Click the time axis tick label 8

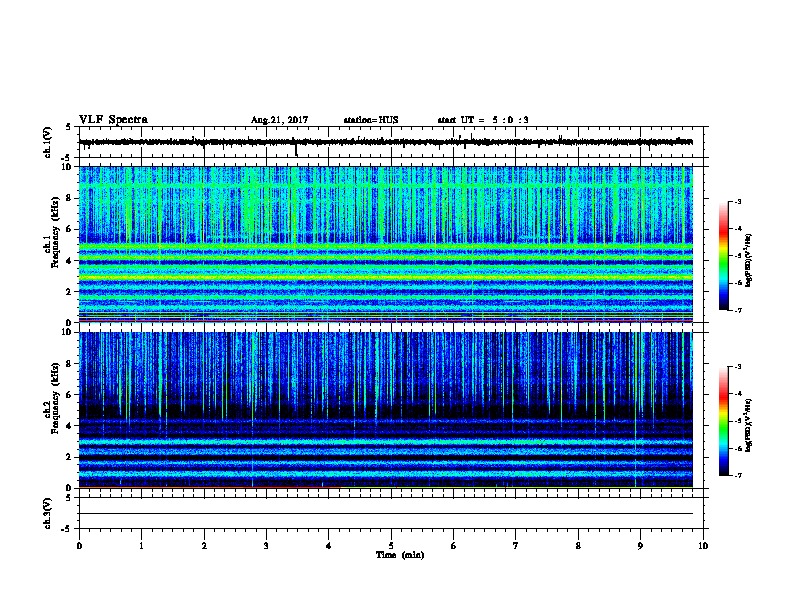(x=578, y=546)
